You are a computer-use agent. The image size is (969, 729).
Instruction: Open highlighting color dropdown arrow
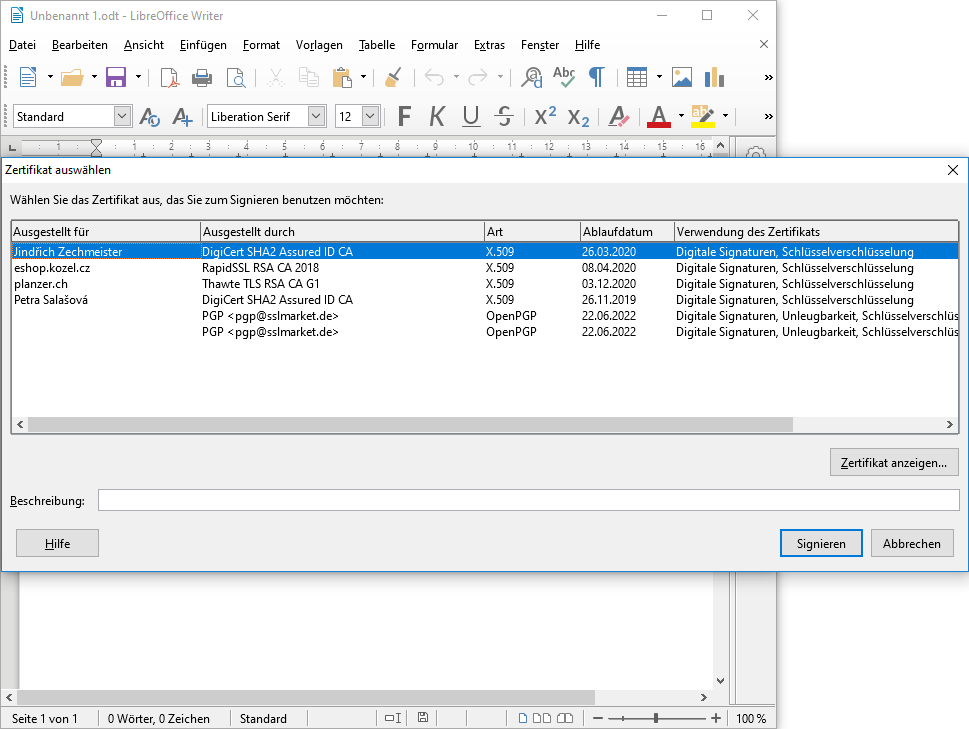tap(726, 116)
